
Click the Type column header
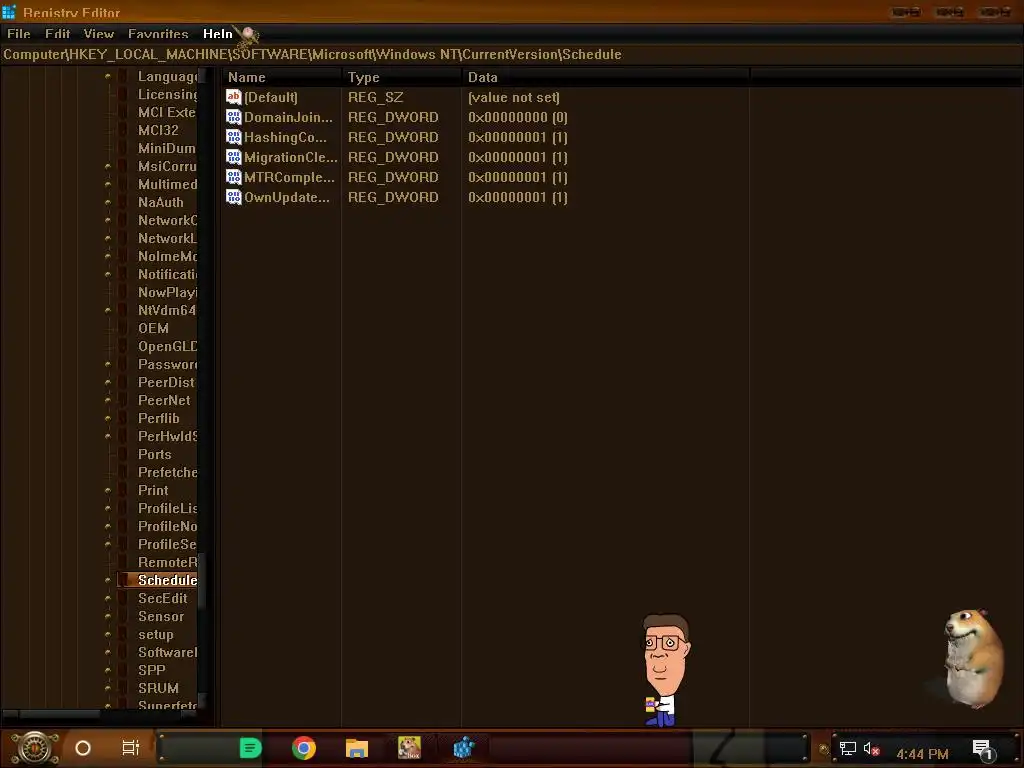pyautogui.click(x=402, y=77)
